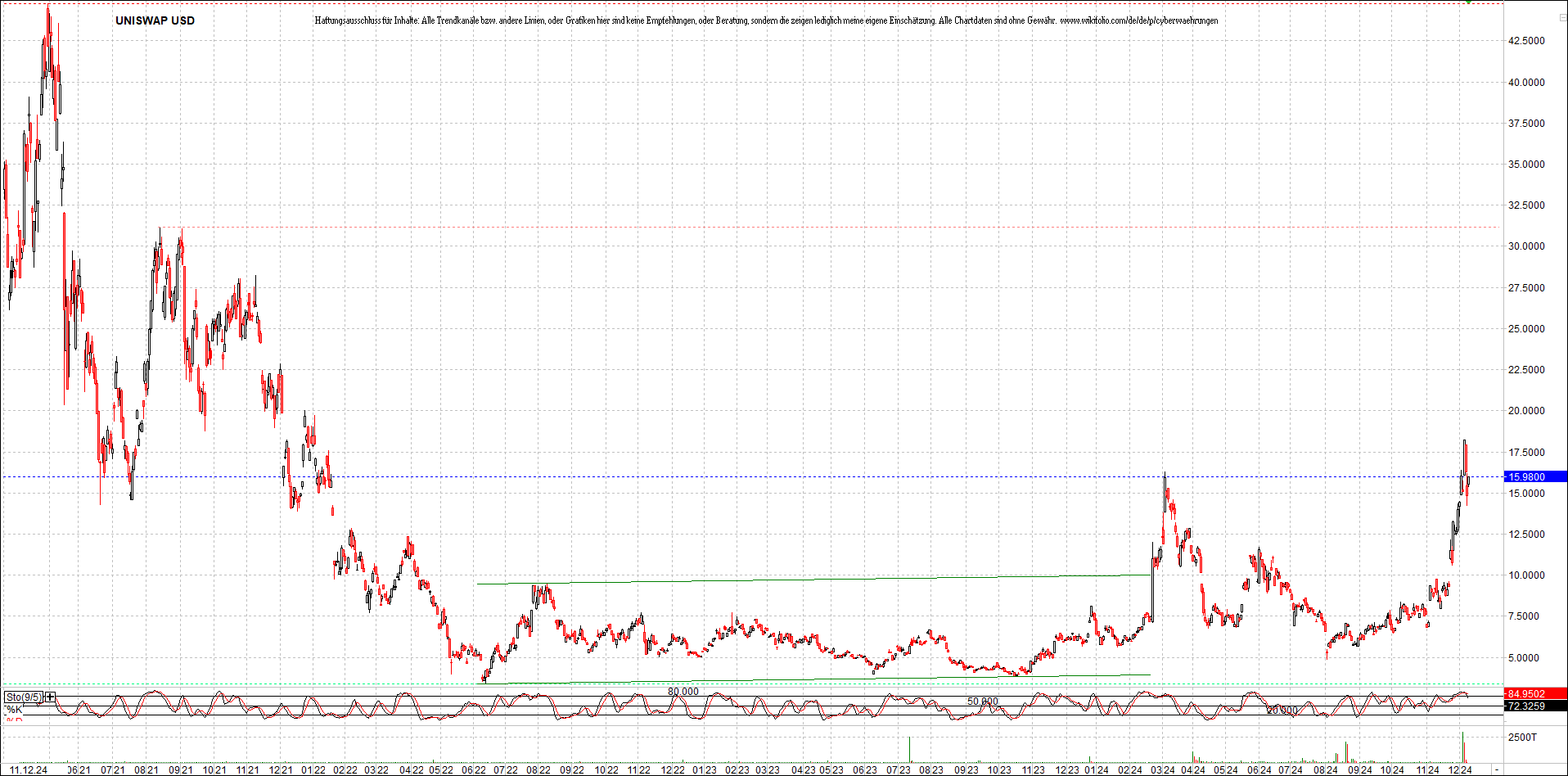
Task: Click the 7.5000 price axis label
Action: [1524, 616]
